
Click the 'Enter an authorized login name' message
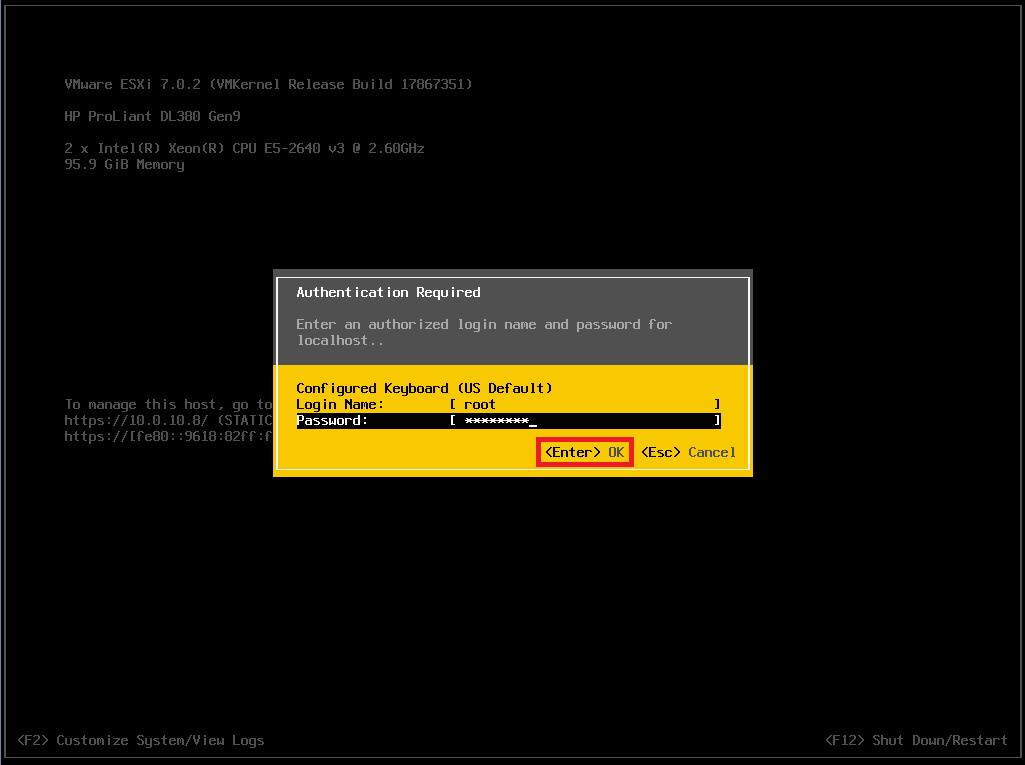(484, 332)
